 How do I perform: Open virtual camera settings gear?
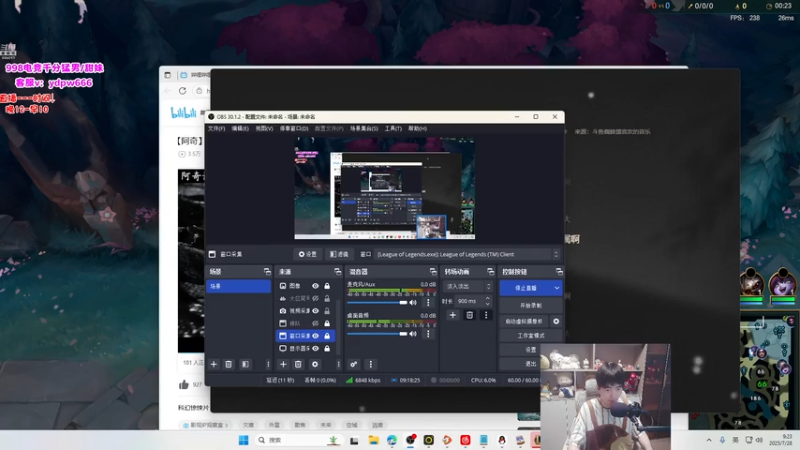[556, 321]
